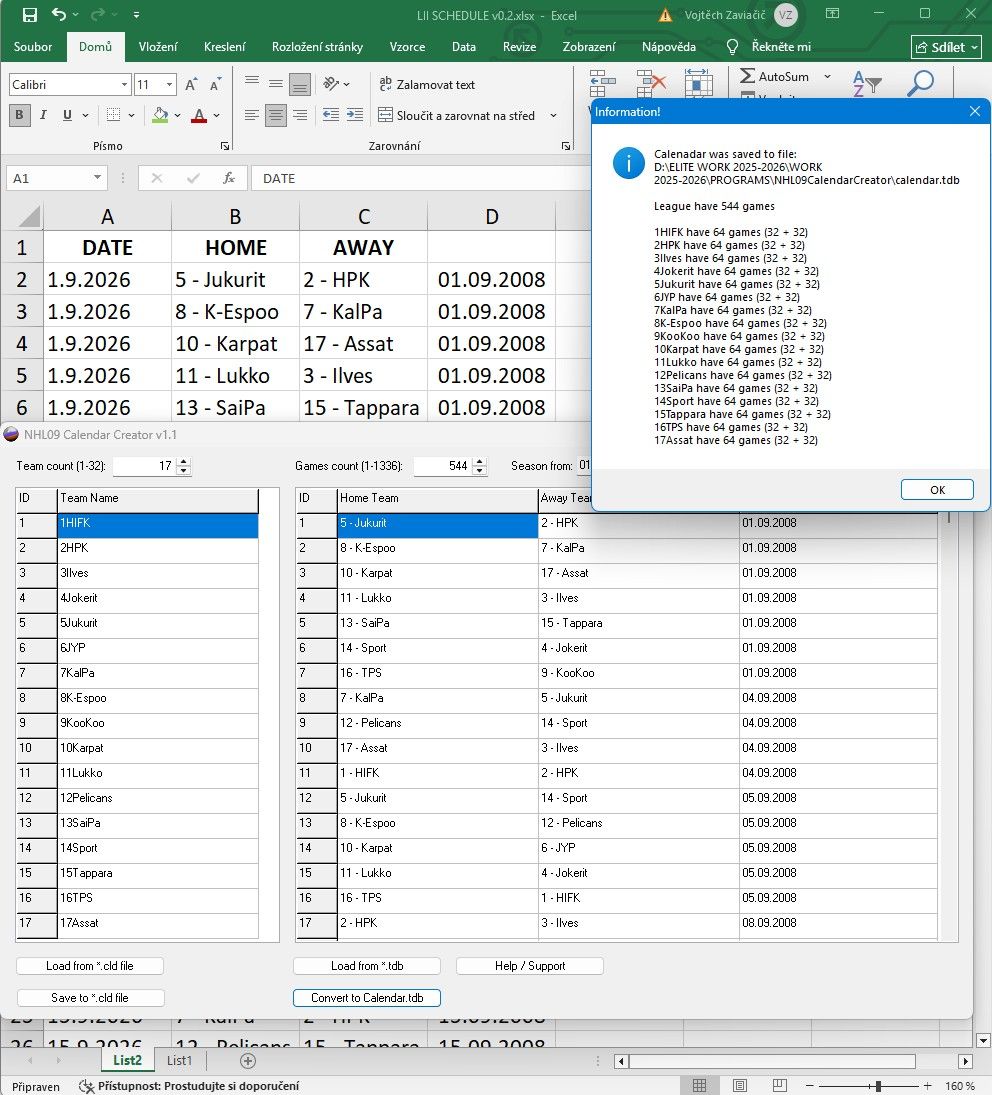Click the account warning triangle icon
This screenshot has width=992, height=1095.
(x=665, y=15)
